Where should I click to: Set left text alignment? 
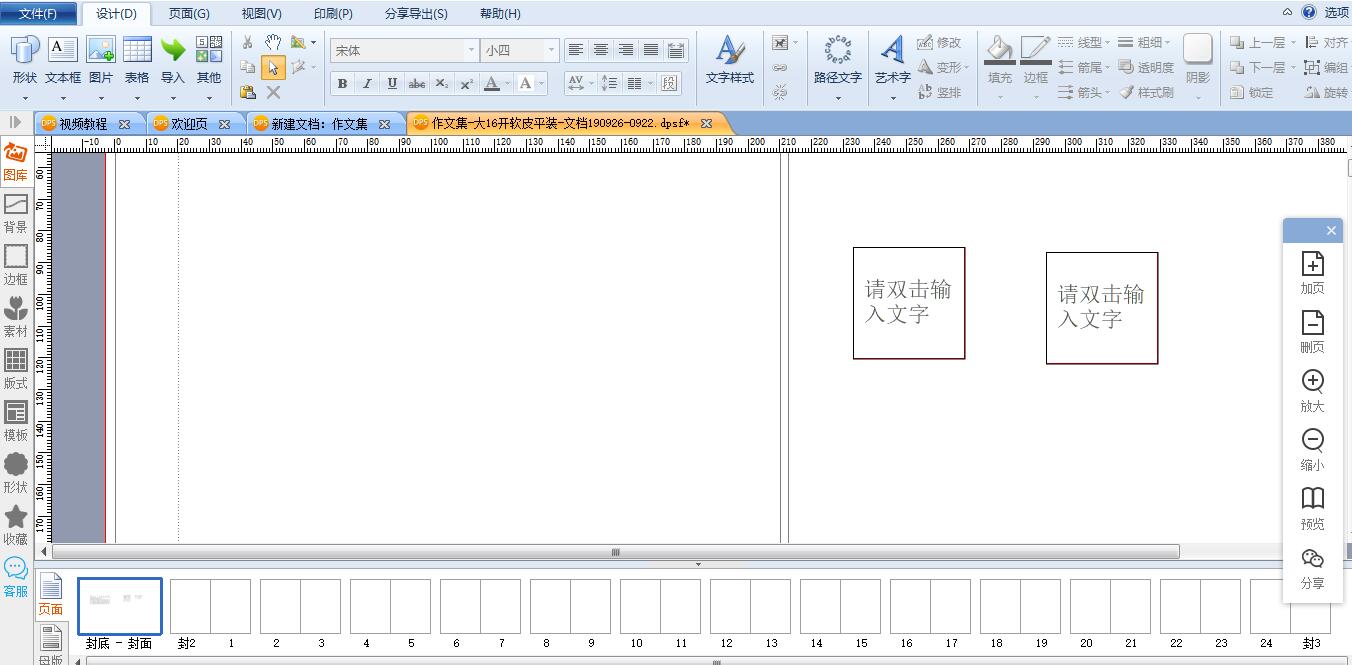pos(576,50)
